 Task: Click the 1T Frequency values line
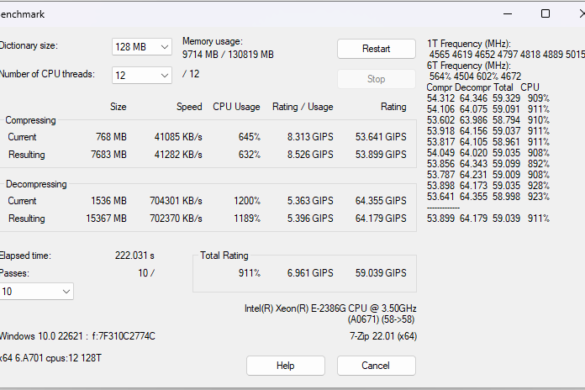point(507,54)
